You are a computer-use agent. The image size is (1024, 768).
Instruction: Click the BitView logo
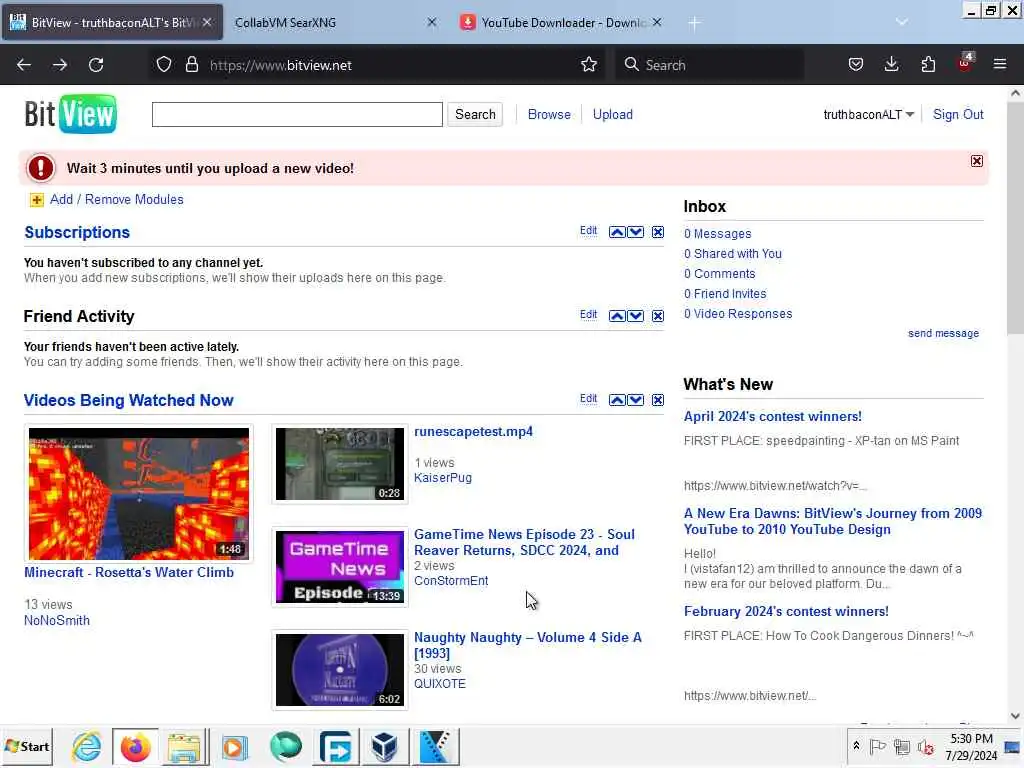point(71,114)
